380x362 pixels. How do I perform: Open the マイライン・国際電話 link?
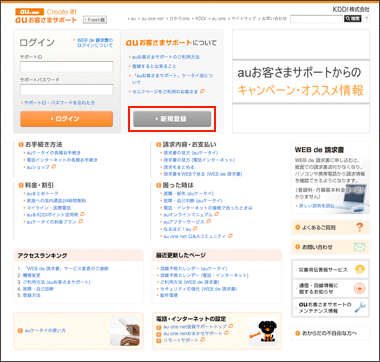pos(49,208)
